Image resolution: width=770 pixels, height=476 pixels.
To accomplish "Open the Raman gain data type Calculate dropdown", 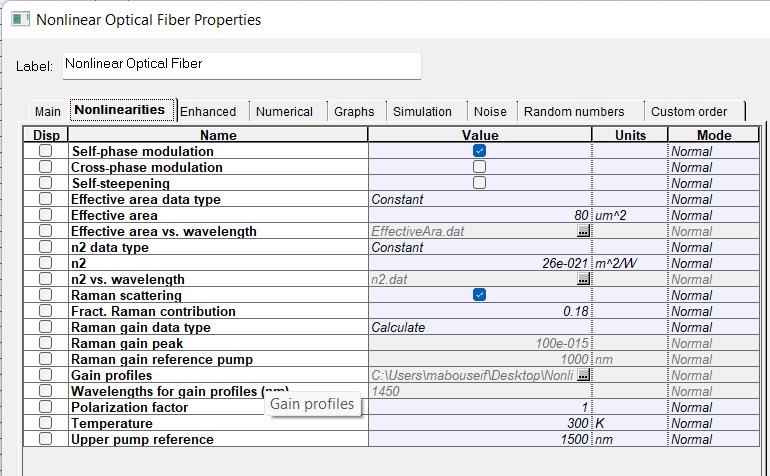I will (x=480, y=327).
